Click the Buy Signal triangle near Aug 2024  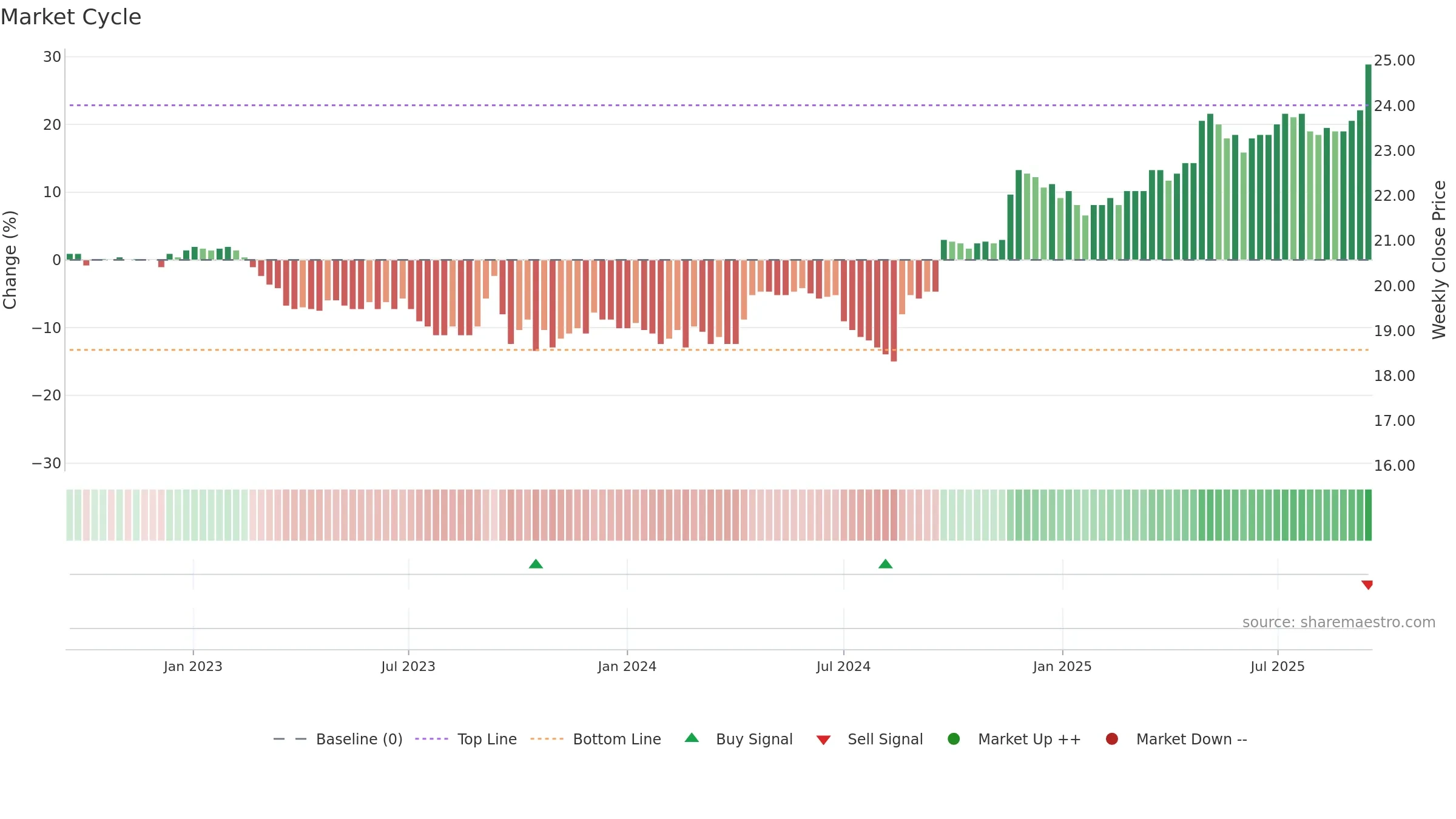(885, 564)
